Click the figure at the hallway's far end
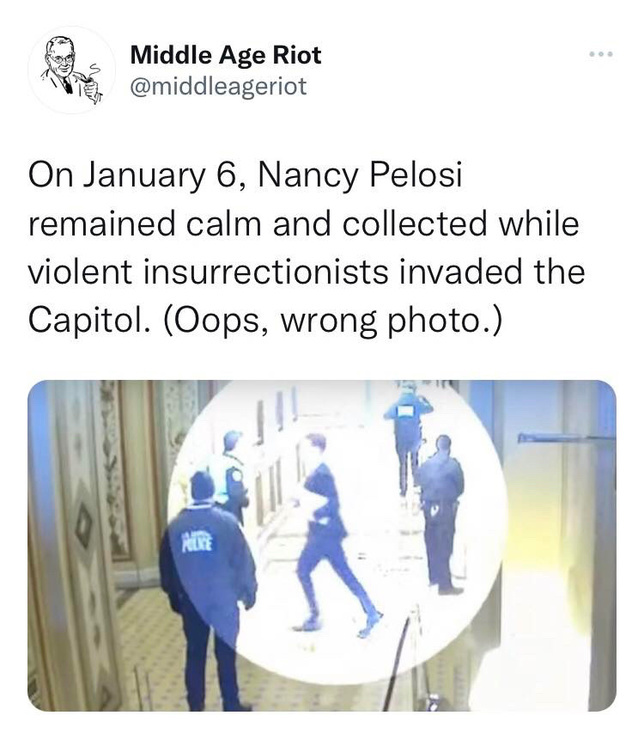Viewport: 644px width, 740px height. tap(408, 439)
